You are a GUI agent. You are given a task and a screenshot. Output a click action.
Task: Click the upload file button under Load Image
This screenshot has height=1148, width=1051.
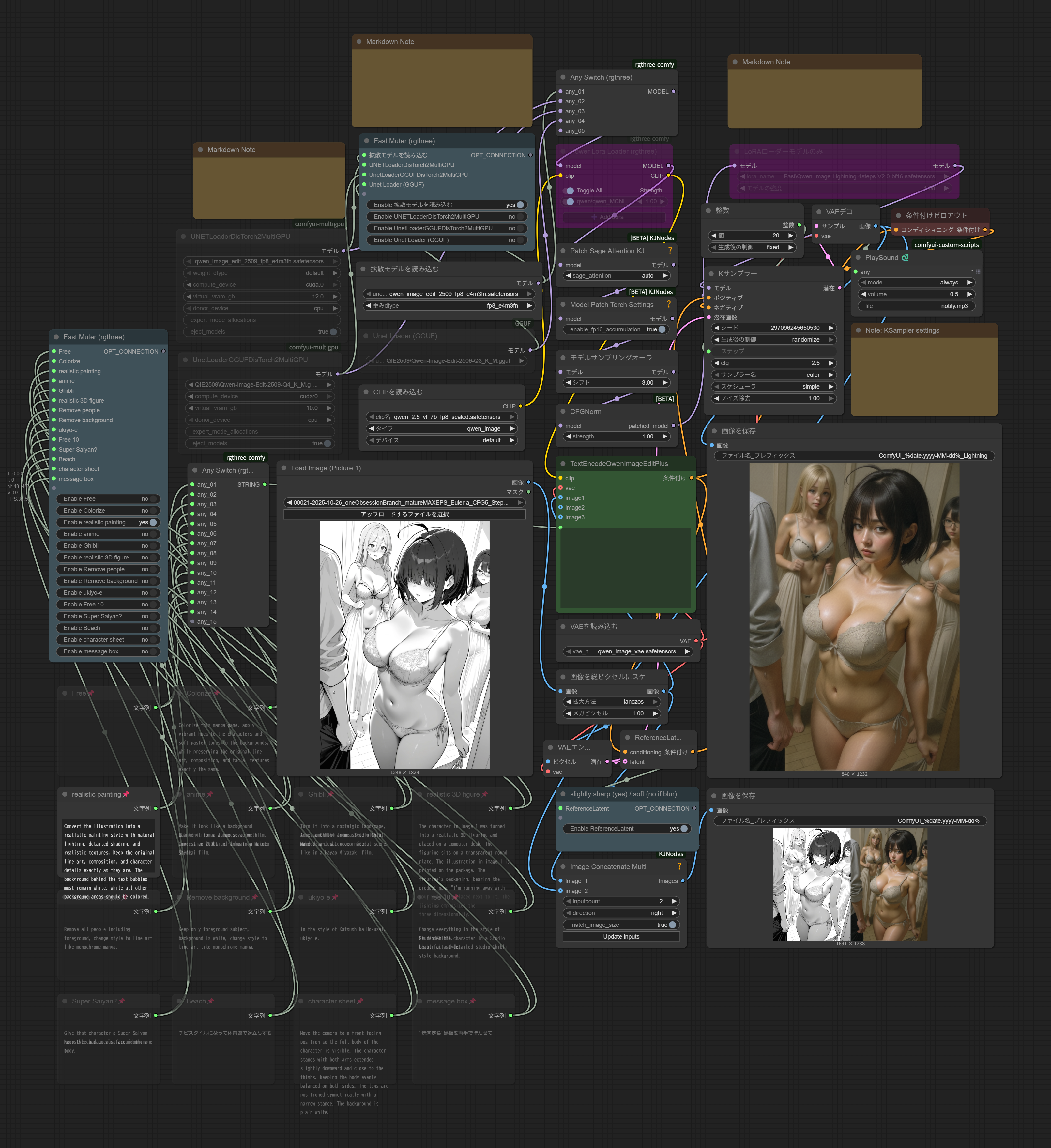[x=404, y=514]
